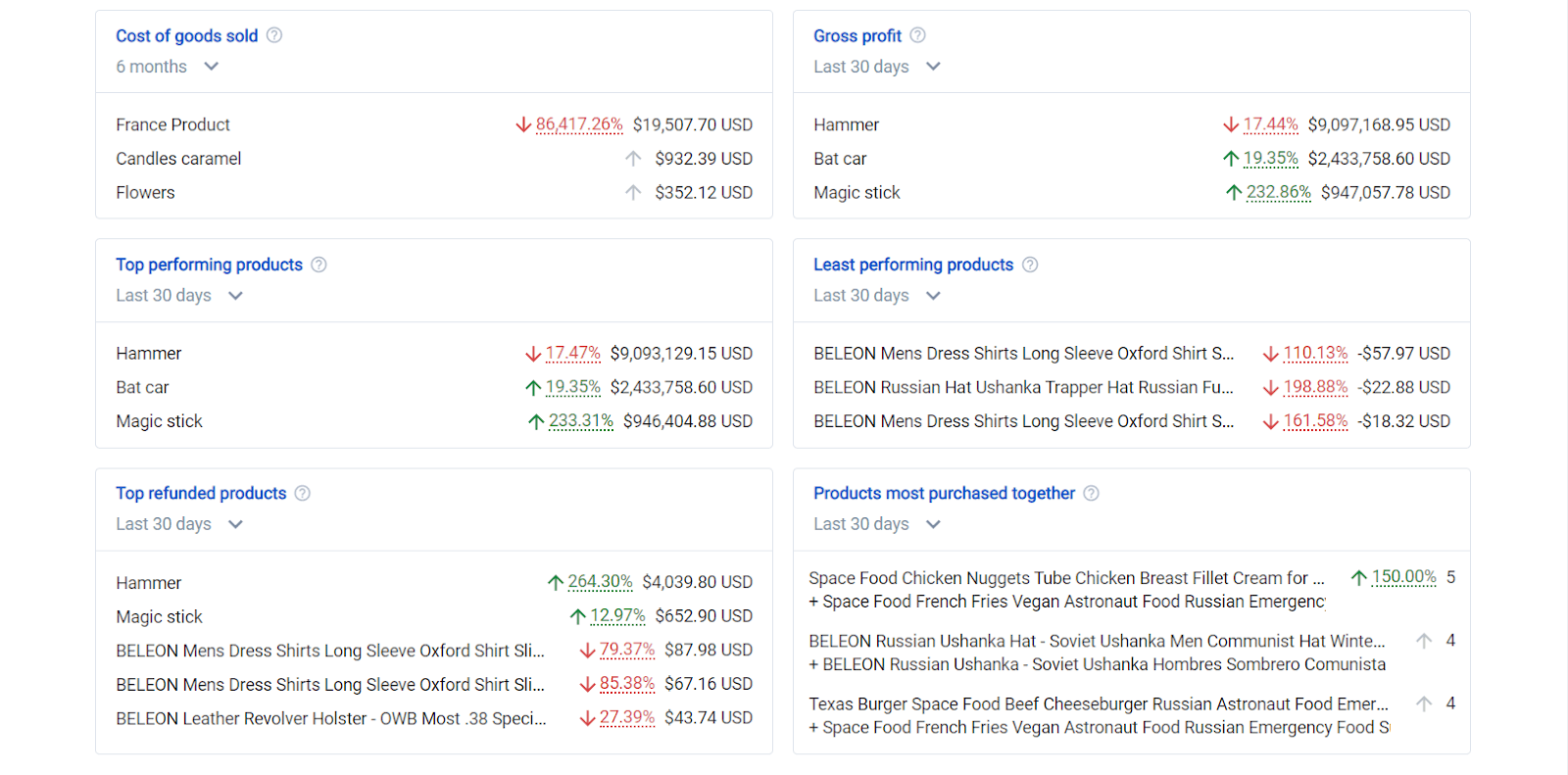This screenshot has width=1568, height=775.
Task: Click the Top refunded products heading
Action: (201, 493)
